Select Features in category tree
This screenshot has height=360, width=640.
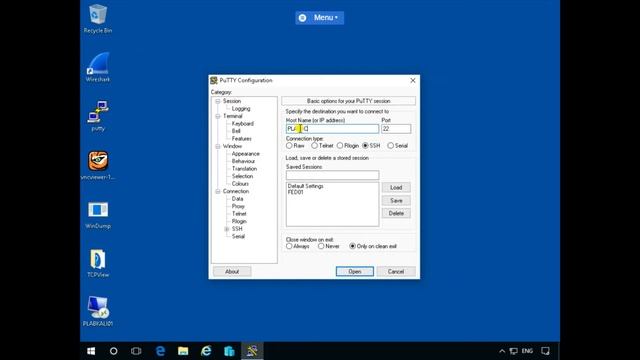pos(242,139)
